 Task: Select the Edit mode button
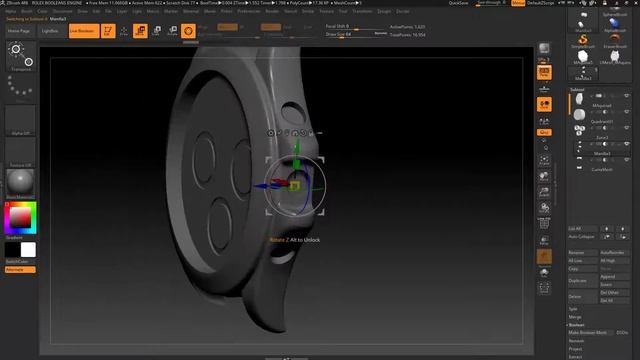coord(108,31)
